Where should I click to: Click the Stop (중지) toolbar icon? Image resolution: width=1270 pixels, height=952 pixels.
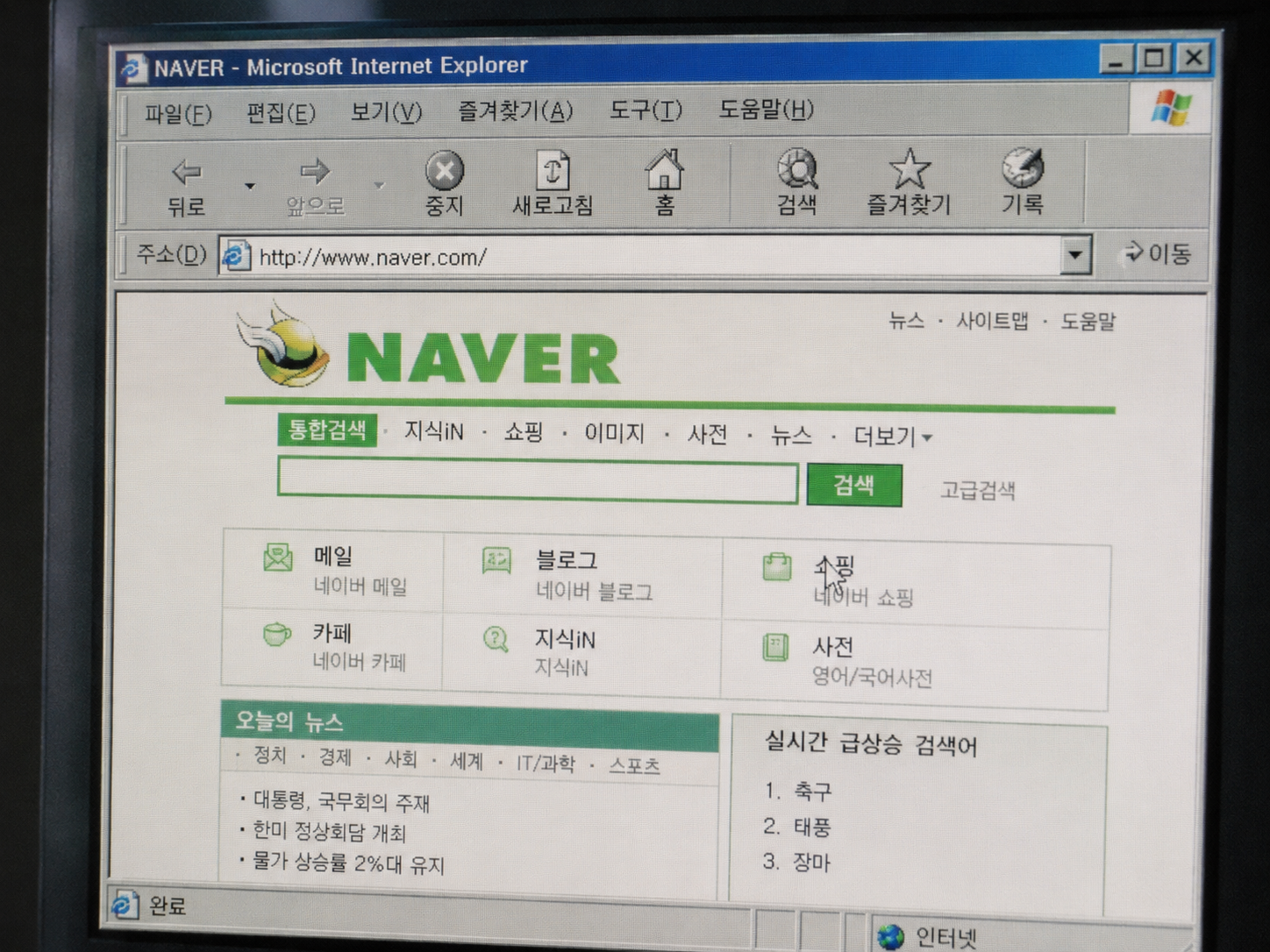(445, 170)
